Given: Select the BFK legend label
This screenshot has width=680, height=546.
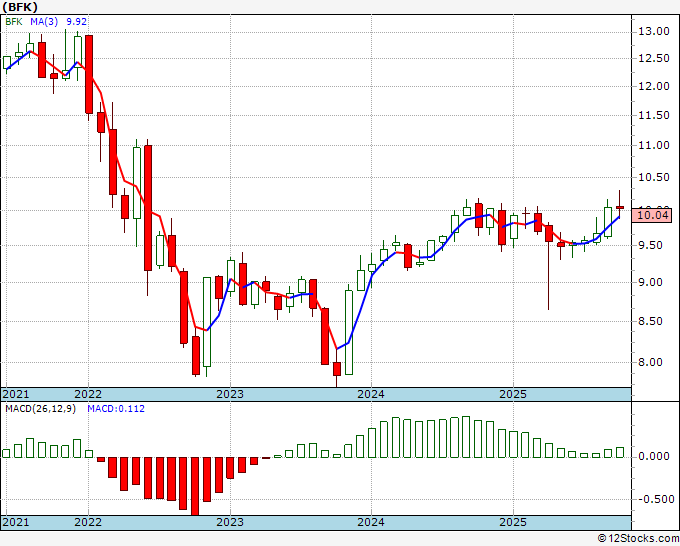Looking at the screenshot, I should [x=14, y=22].
